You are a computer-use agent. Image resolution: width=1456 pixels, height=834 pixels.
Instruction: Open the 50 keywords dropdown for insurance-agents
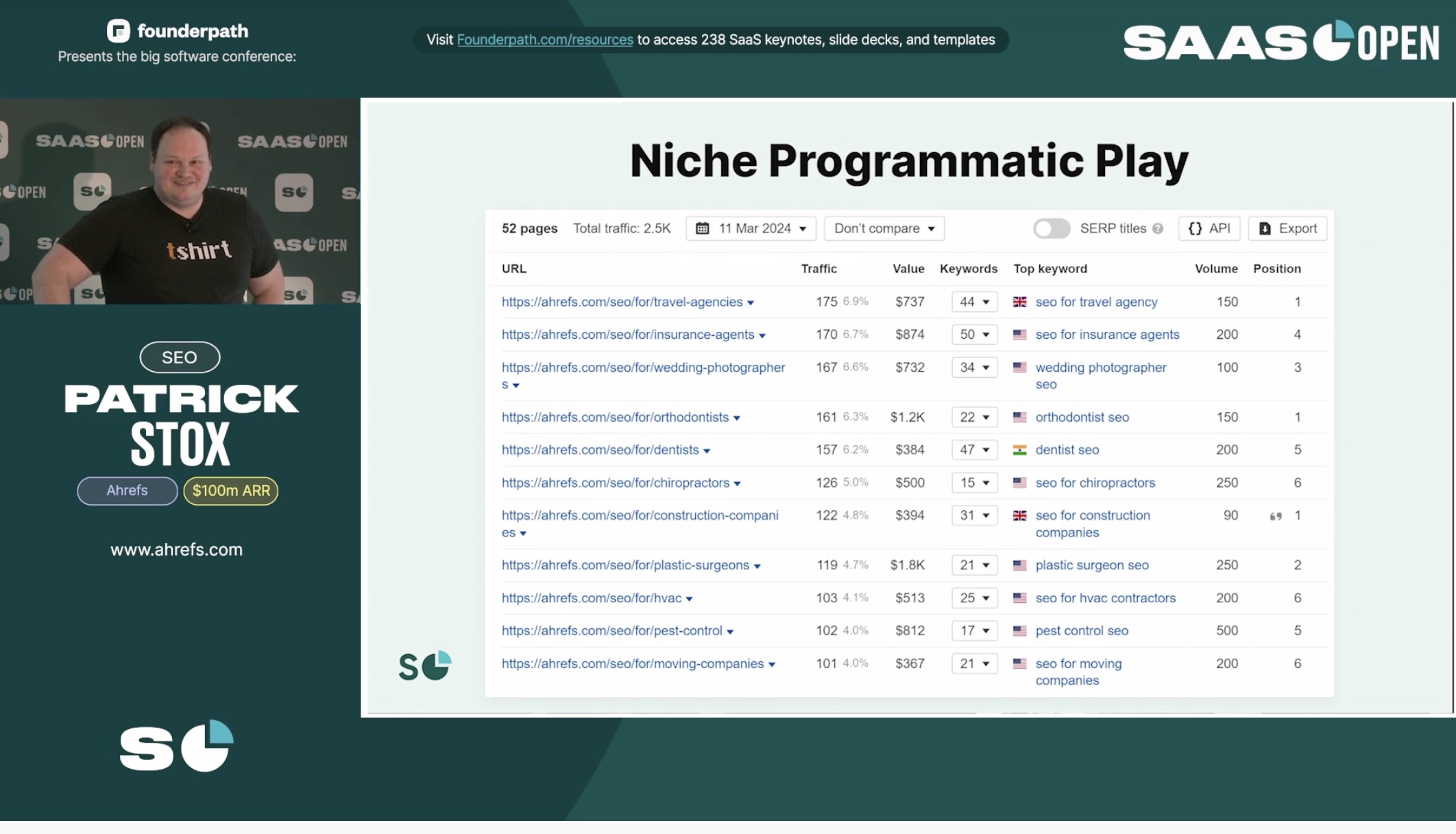[x=974, y=335]
